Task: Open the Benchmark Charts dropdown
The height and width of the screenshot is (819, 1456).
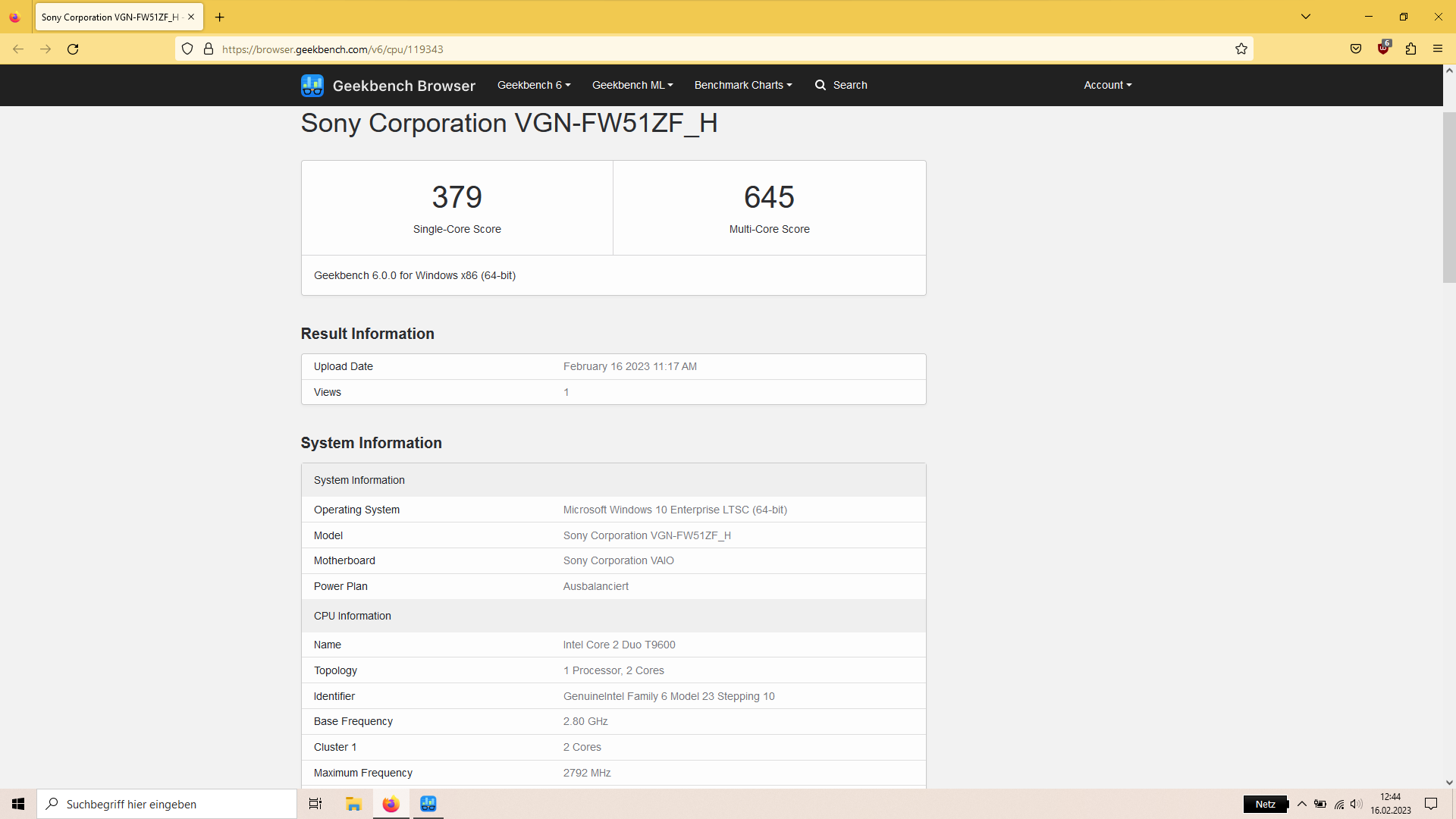Action: [x=742, y=85]
